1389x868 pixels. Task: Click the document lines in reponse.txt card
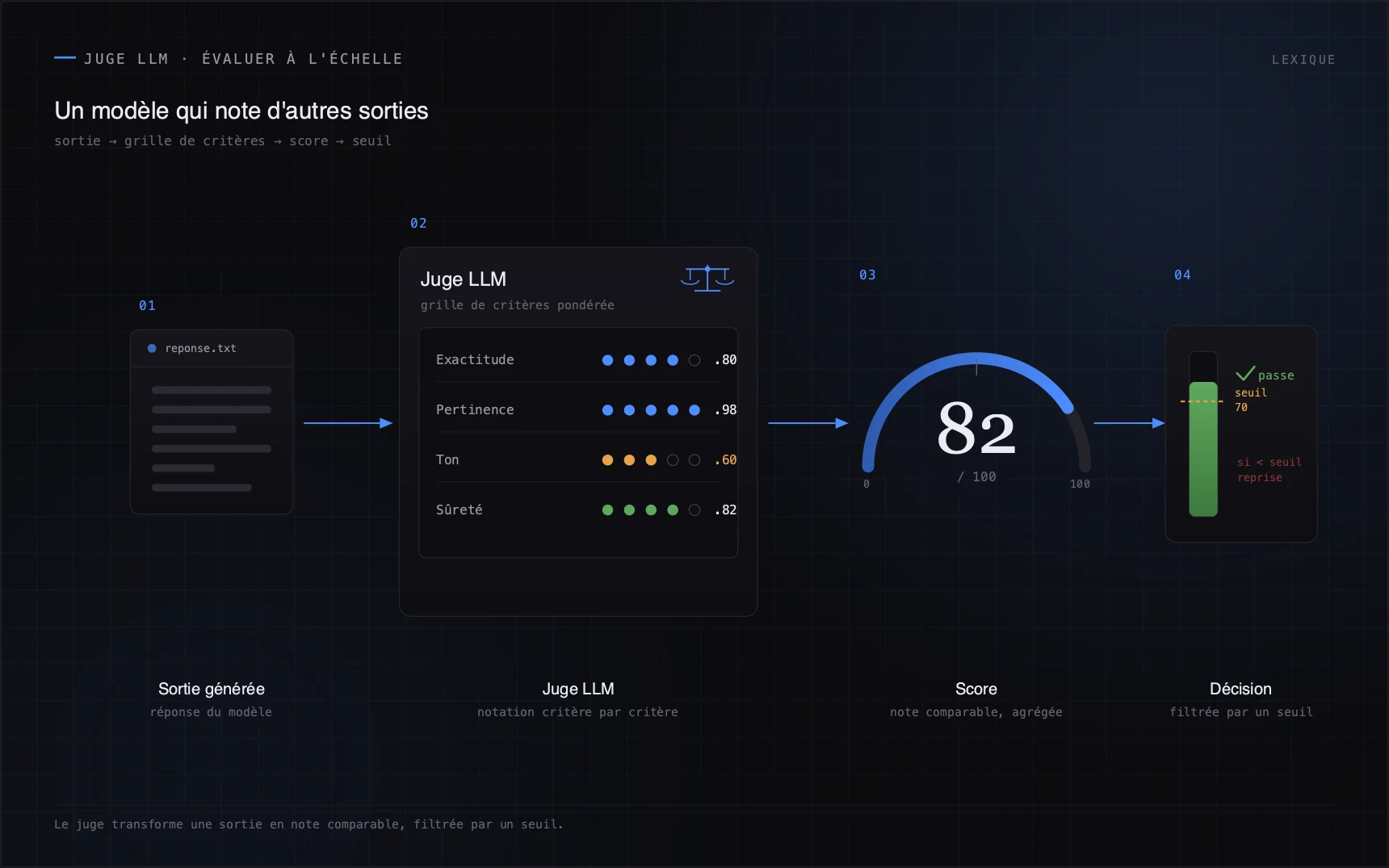pos(212,438)
